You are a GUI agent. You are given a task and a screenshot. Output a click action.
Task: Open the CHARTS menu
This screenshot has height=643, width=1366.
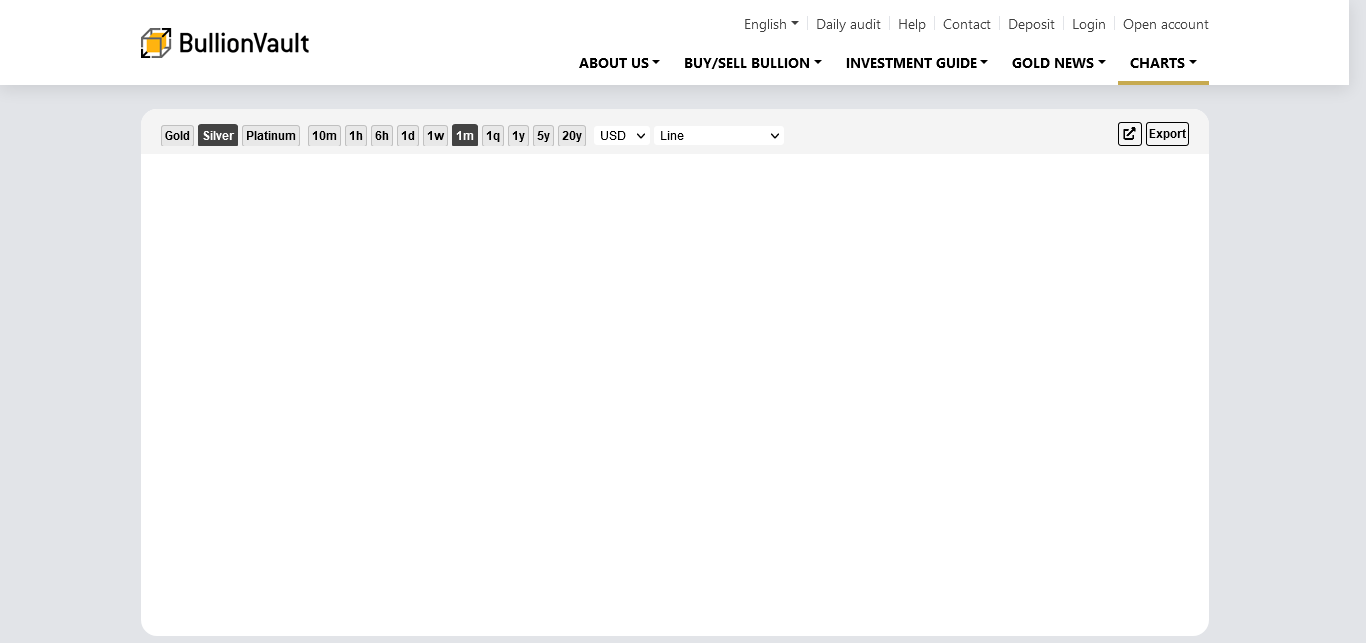pyautogui.click(x=1163, y=63)
